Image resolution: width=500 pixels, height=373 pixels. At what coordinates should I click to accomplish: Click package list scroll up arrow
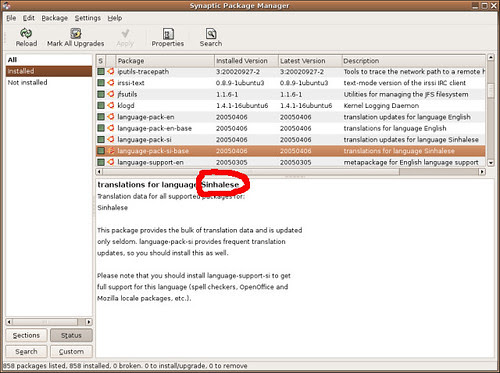coord(491,57)
